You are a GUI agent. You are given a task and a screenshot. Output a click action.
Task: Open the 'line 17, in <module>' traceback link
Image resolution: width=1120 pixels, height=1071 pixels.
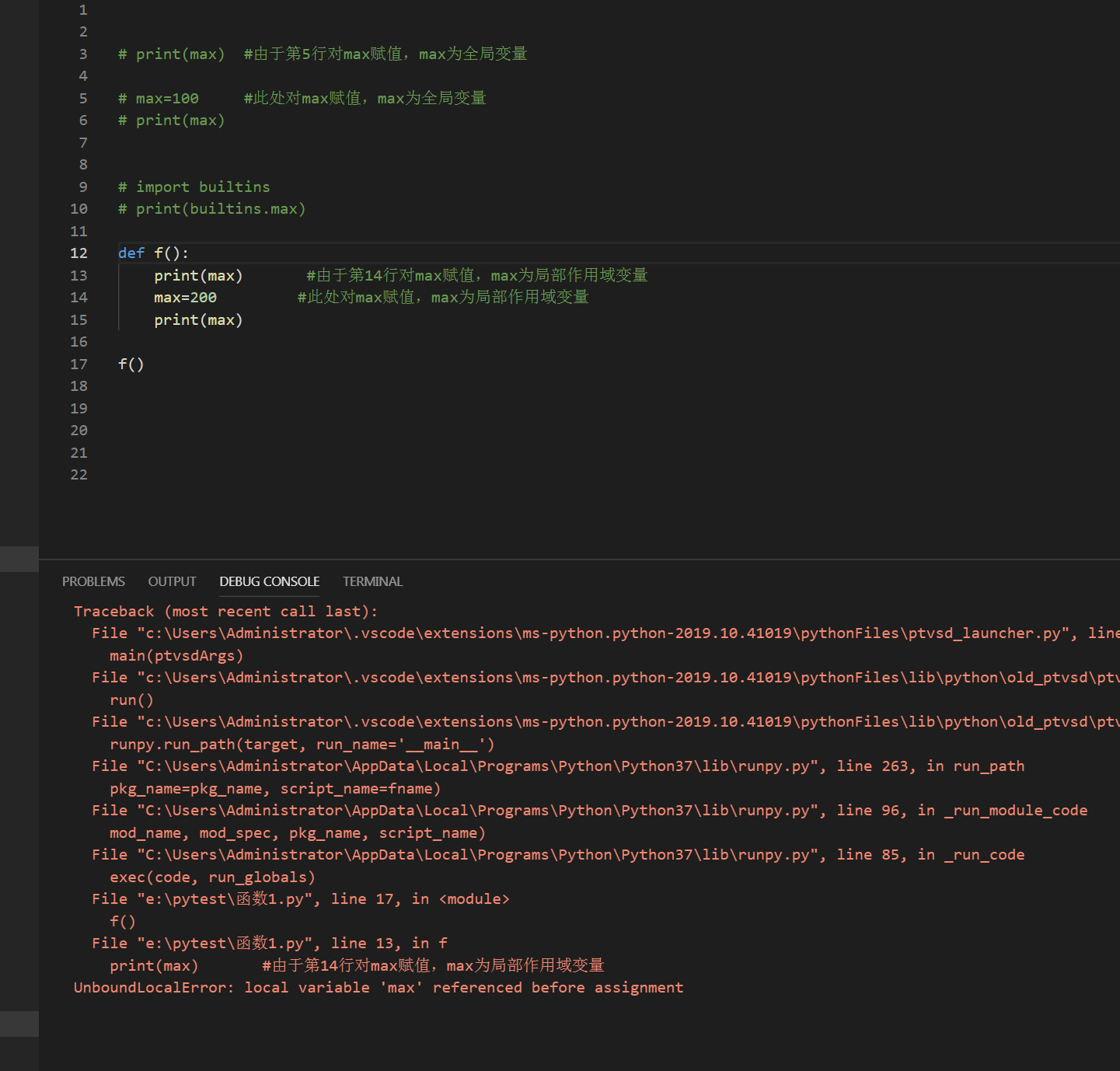[x=301, y=899]
